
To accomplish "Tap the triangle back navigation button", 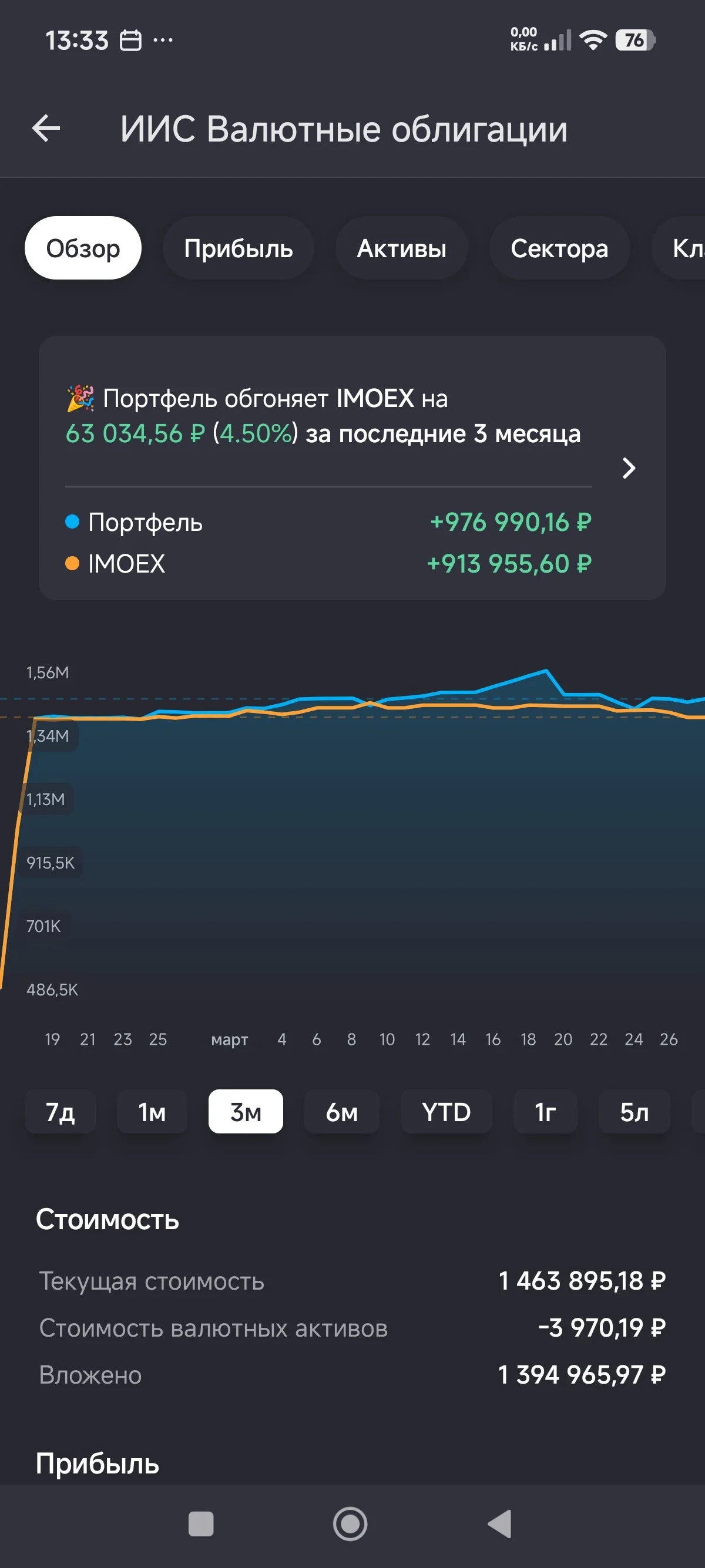I will [500, 1524].
